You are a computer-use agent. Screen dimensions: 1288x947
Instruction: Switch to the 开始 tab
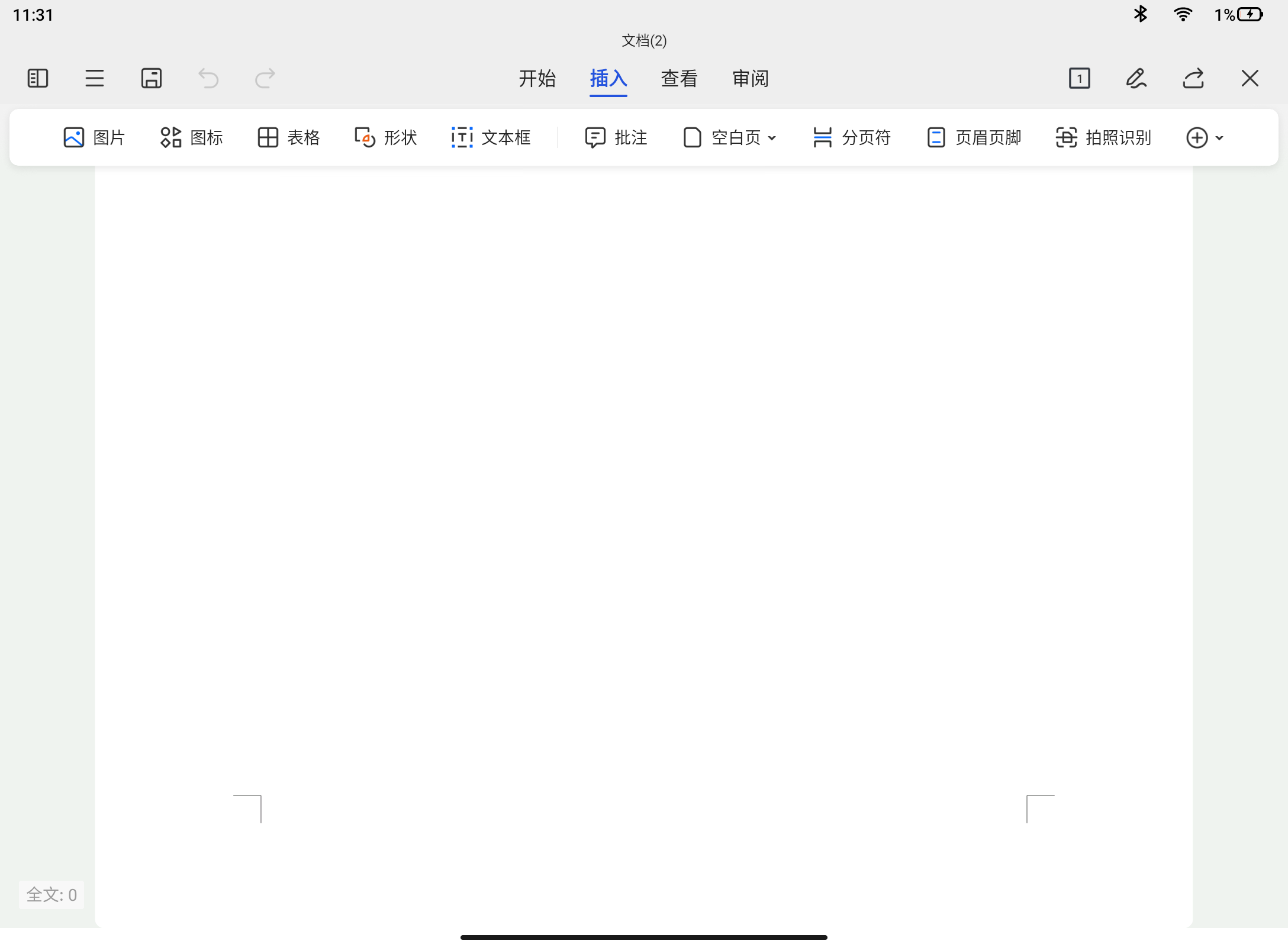click(537, 78)
